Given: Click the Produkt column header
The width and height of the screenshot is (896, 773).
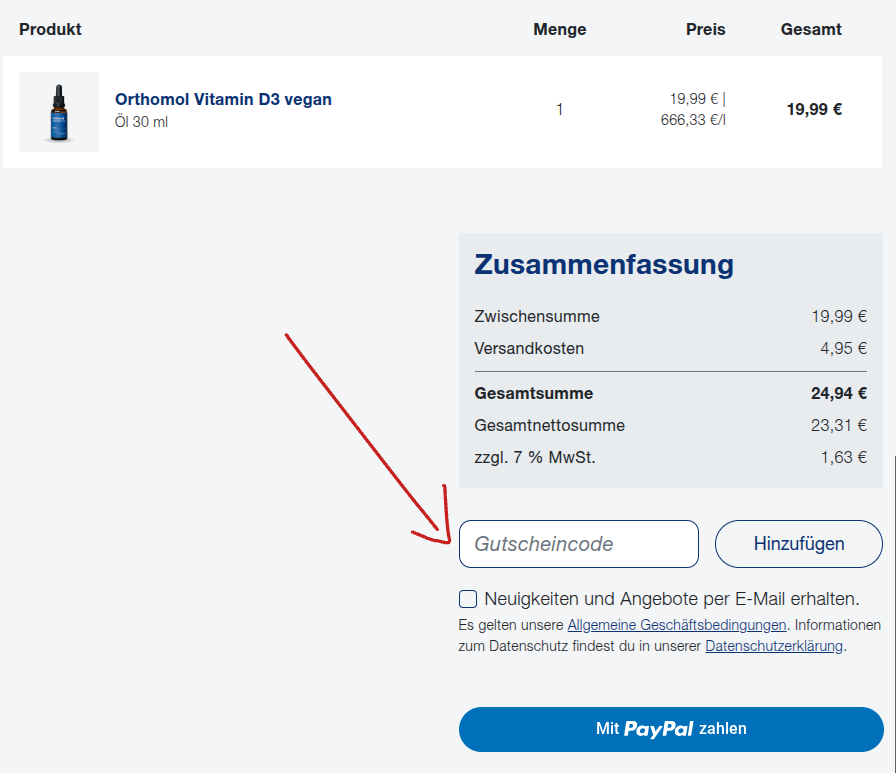Looking at the screenshot, I should point(50,29).
